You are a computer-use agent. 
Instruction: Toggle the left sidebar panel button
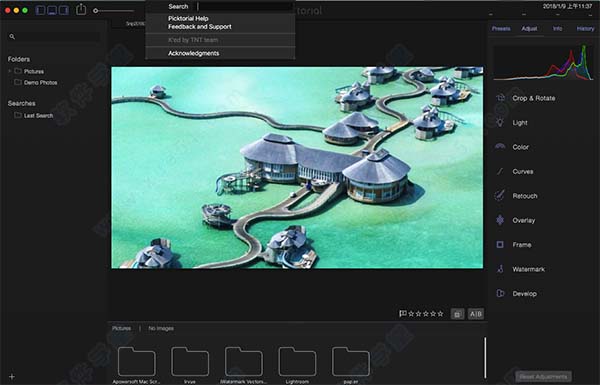(40, 10)
